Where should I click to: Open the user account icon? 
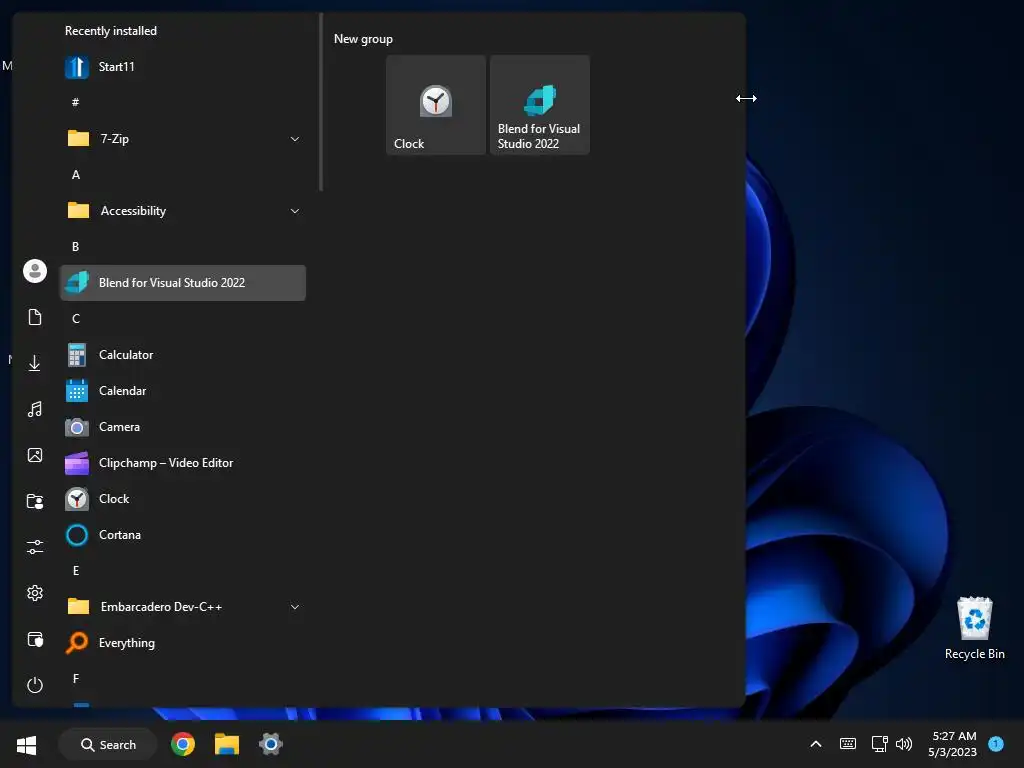coord(35,271)
